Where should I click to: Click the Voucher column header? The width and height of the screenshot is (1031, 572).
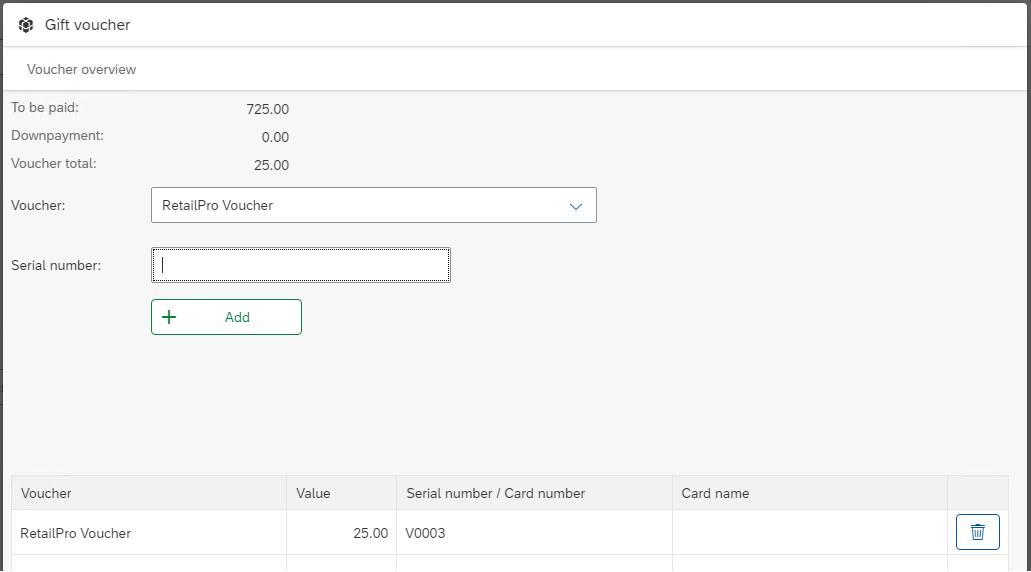coord(46,493)
